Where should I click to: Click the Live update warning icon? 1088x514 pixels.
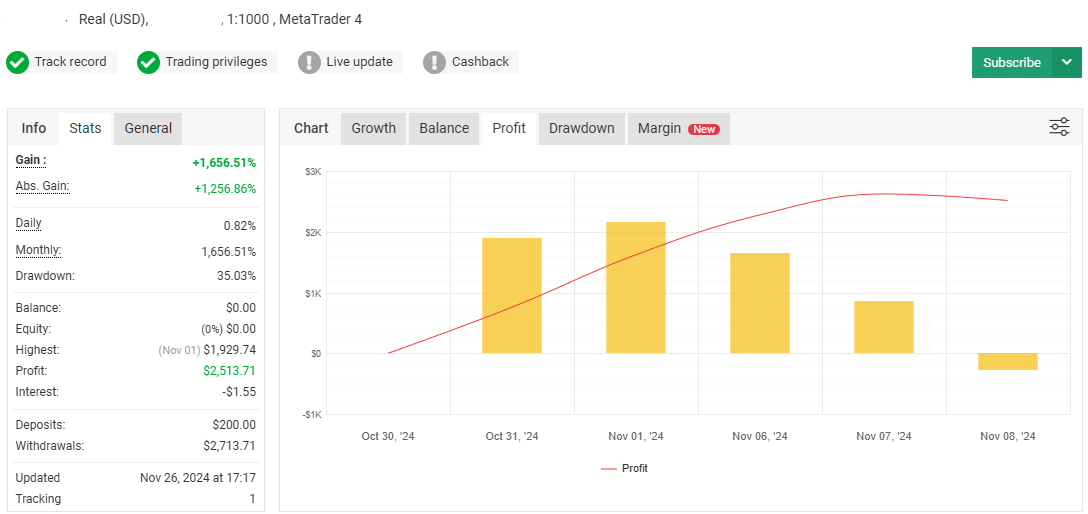309,62
